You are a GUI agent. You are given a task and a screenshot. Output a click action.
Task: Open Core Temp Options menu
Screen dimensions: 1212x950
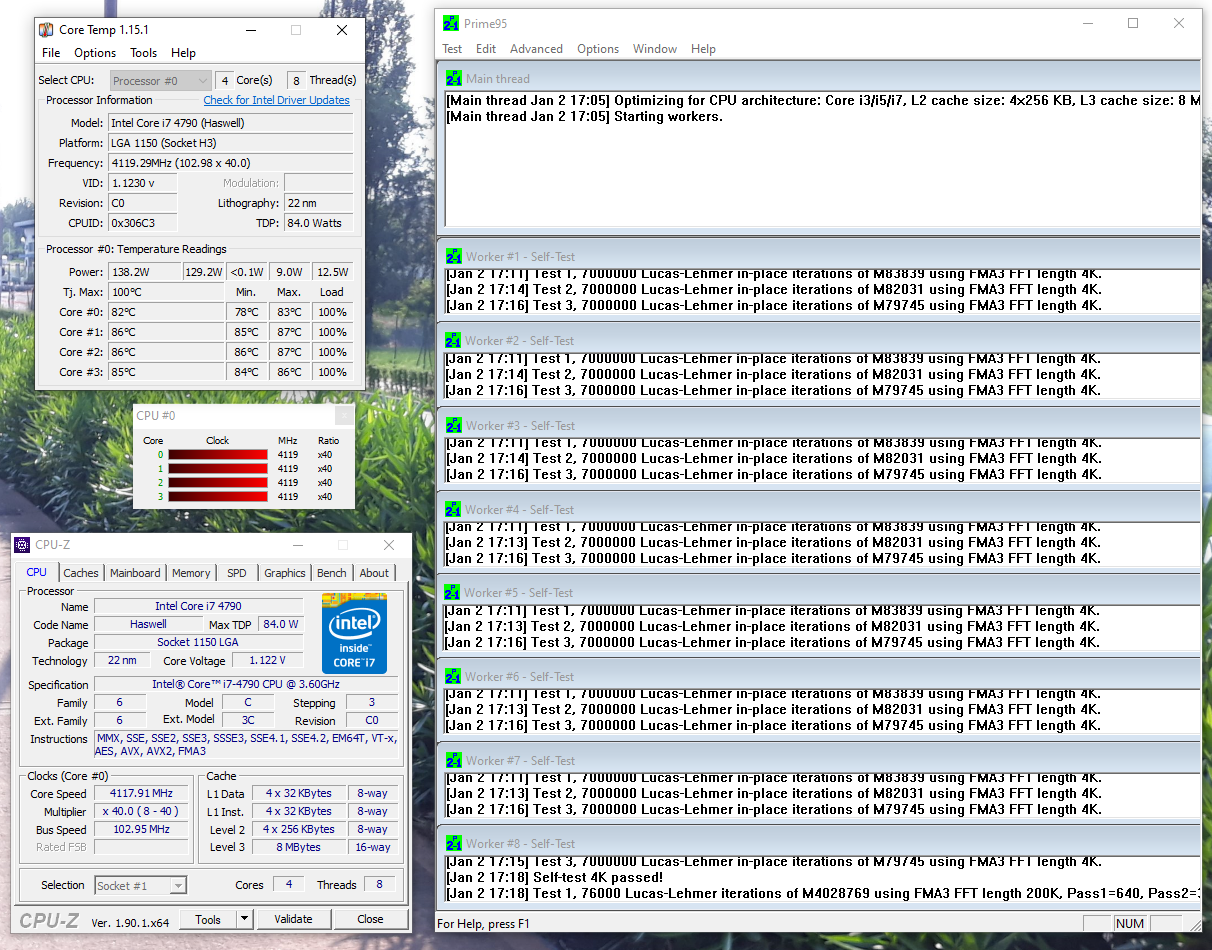pos(95,53)
